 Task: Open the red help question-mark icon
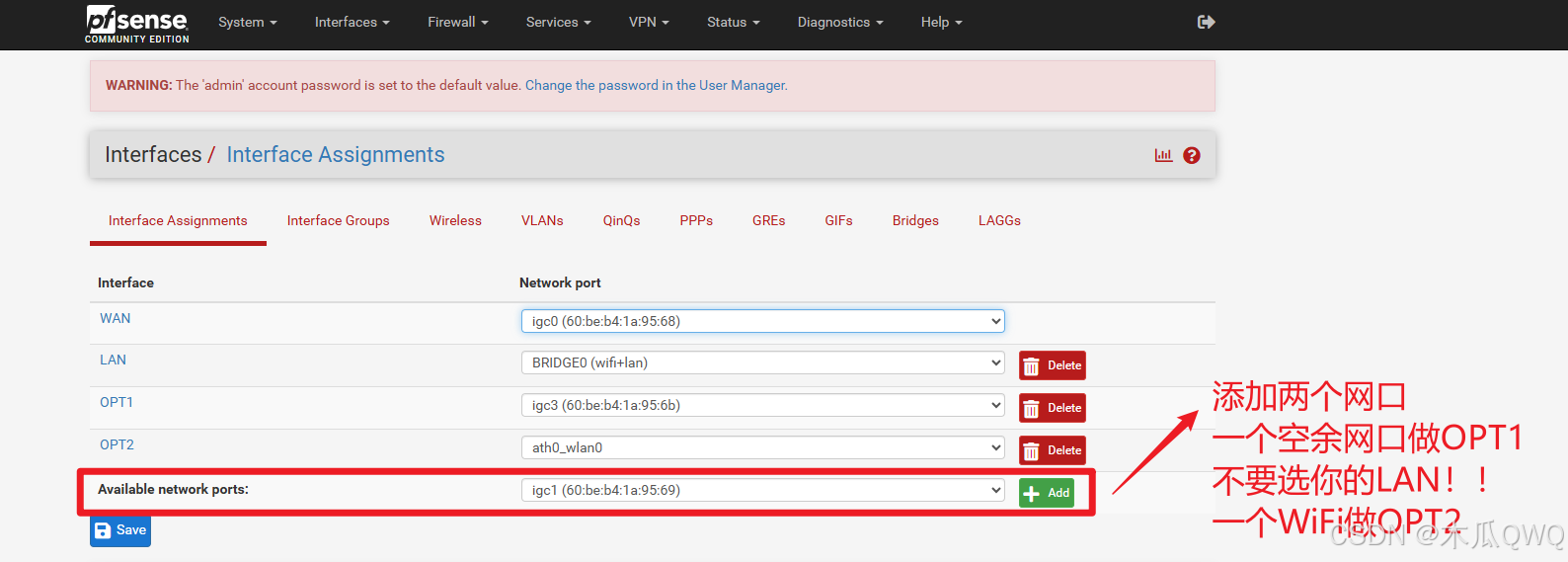[1192, 155]
